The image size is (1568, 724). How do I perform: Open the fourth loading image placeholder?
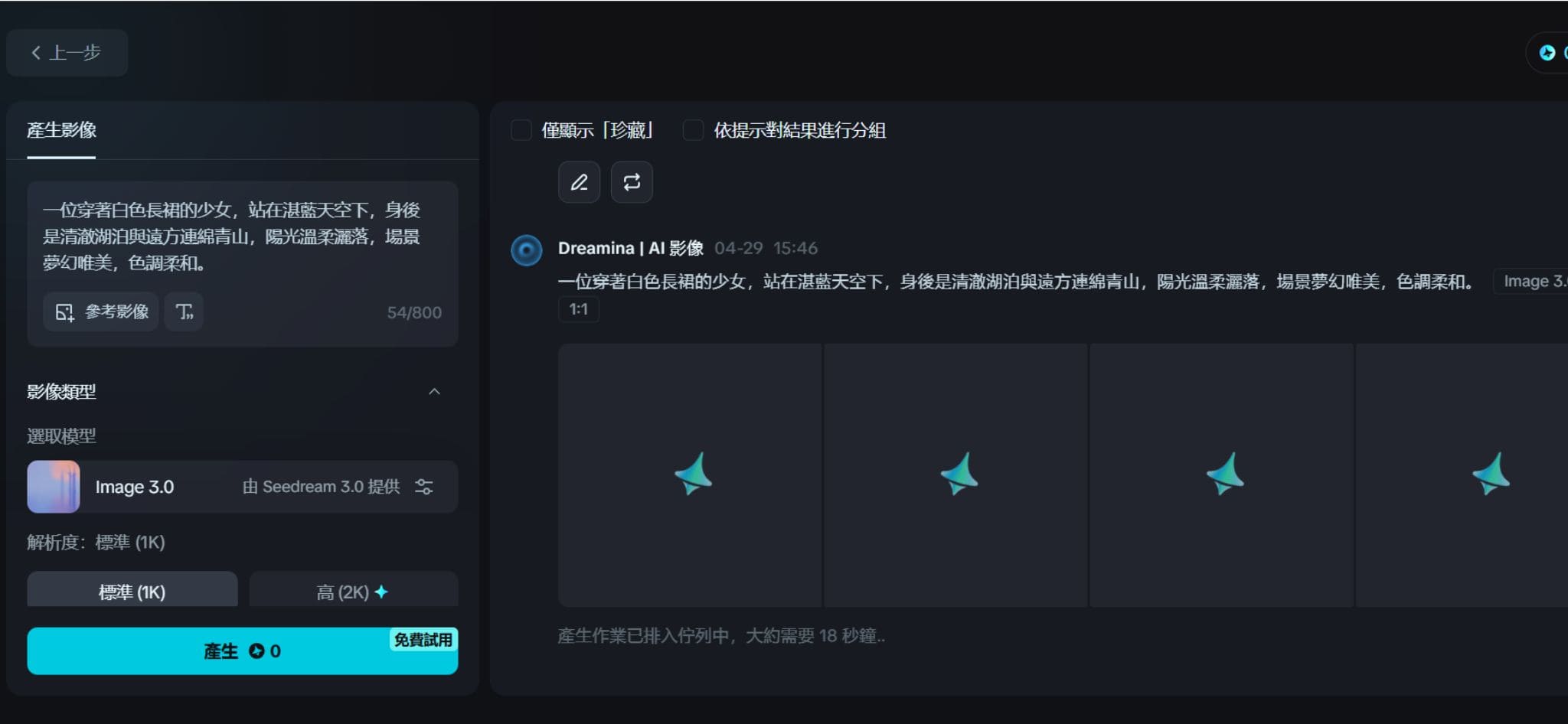(x=1462, y=475)
